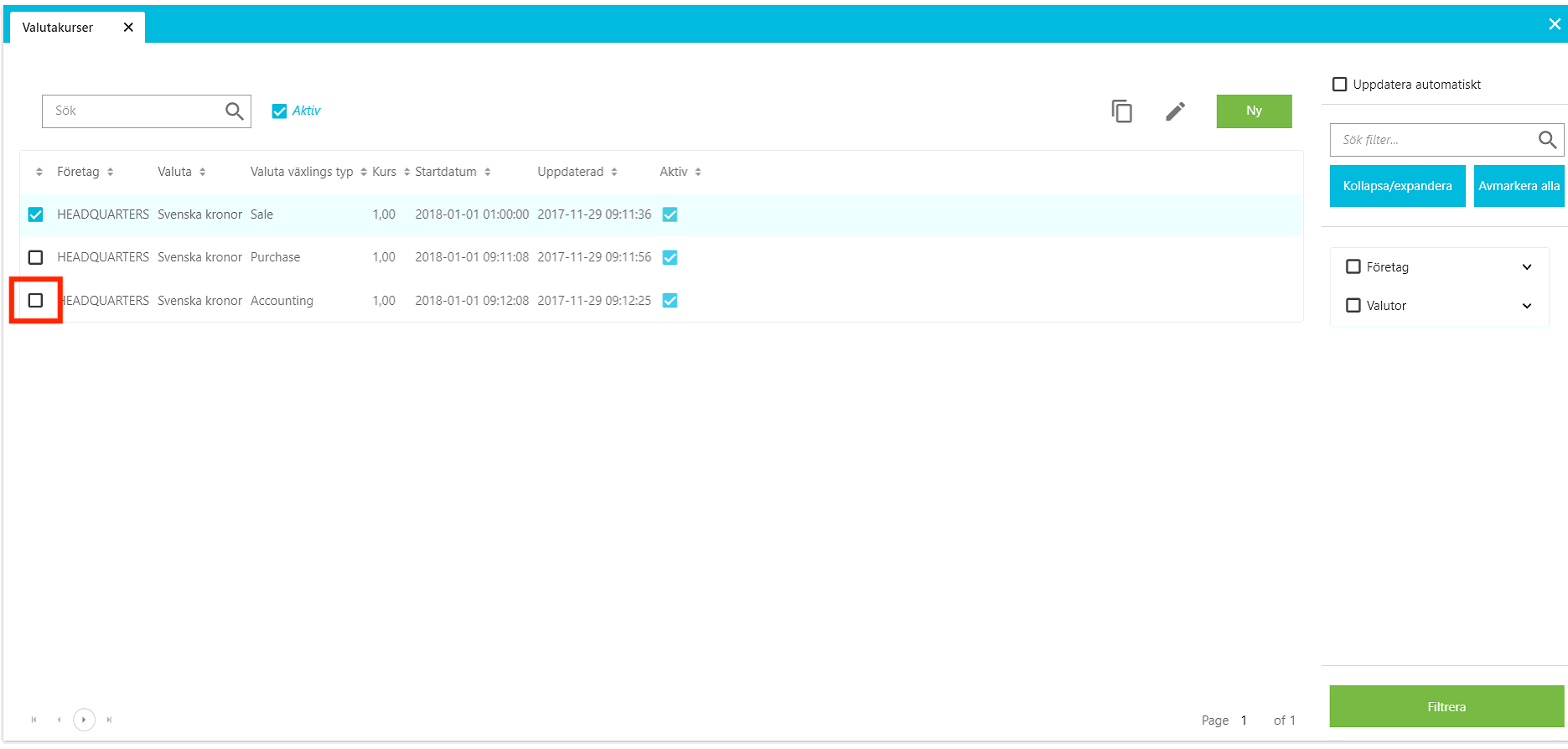Jump to the last page arrow
1568x749 pixels.
pos(109,720)
